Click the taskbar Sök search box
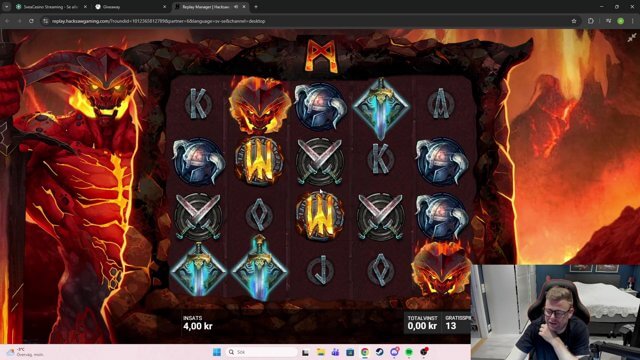Screen dimensions: 640x360 pos(262,352)
